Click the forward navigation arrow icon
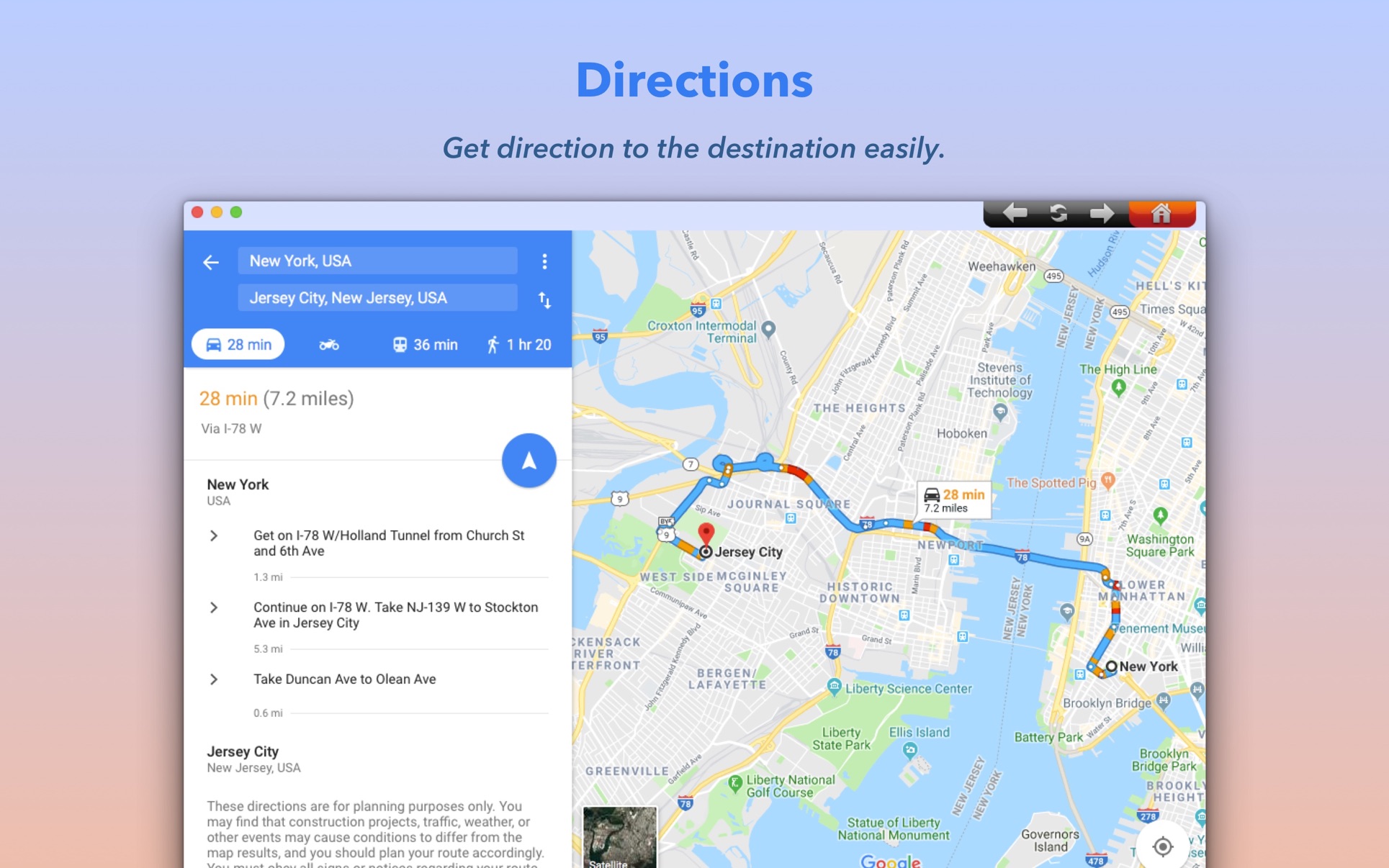The image size is (1389, 868). click(1101, 212)
